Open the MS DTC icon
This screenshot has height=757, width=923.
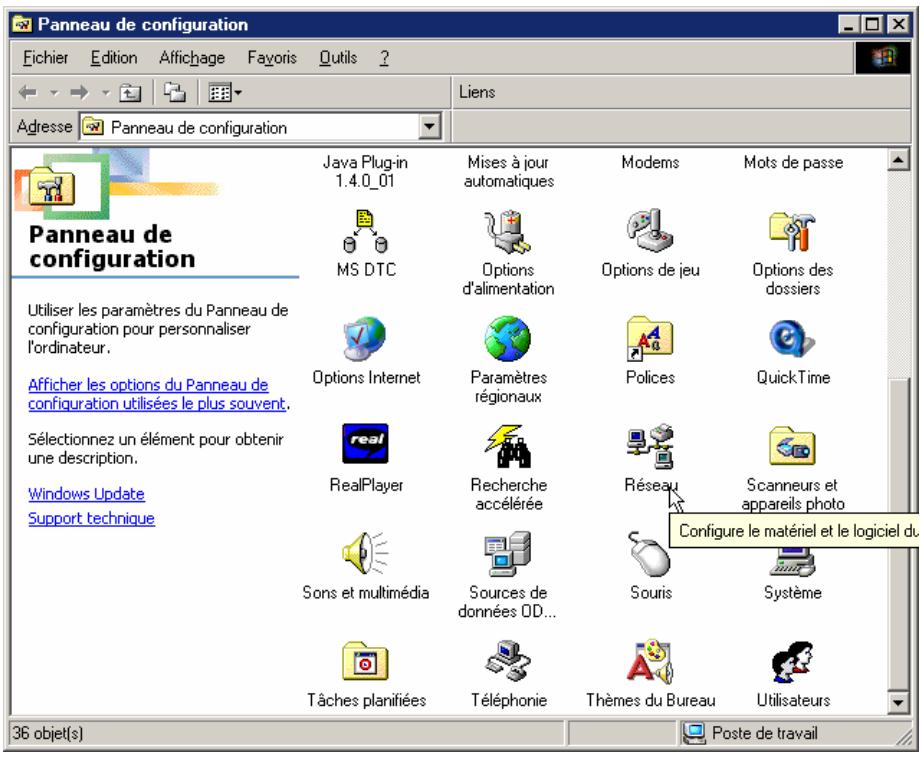coord(365,231)
